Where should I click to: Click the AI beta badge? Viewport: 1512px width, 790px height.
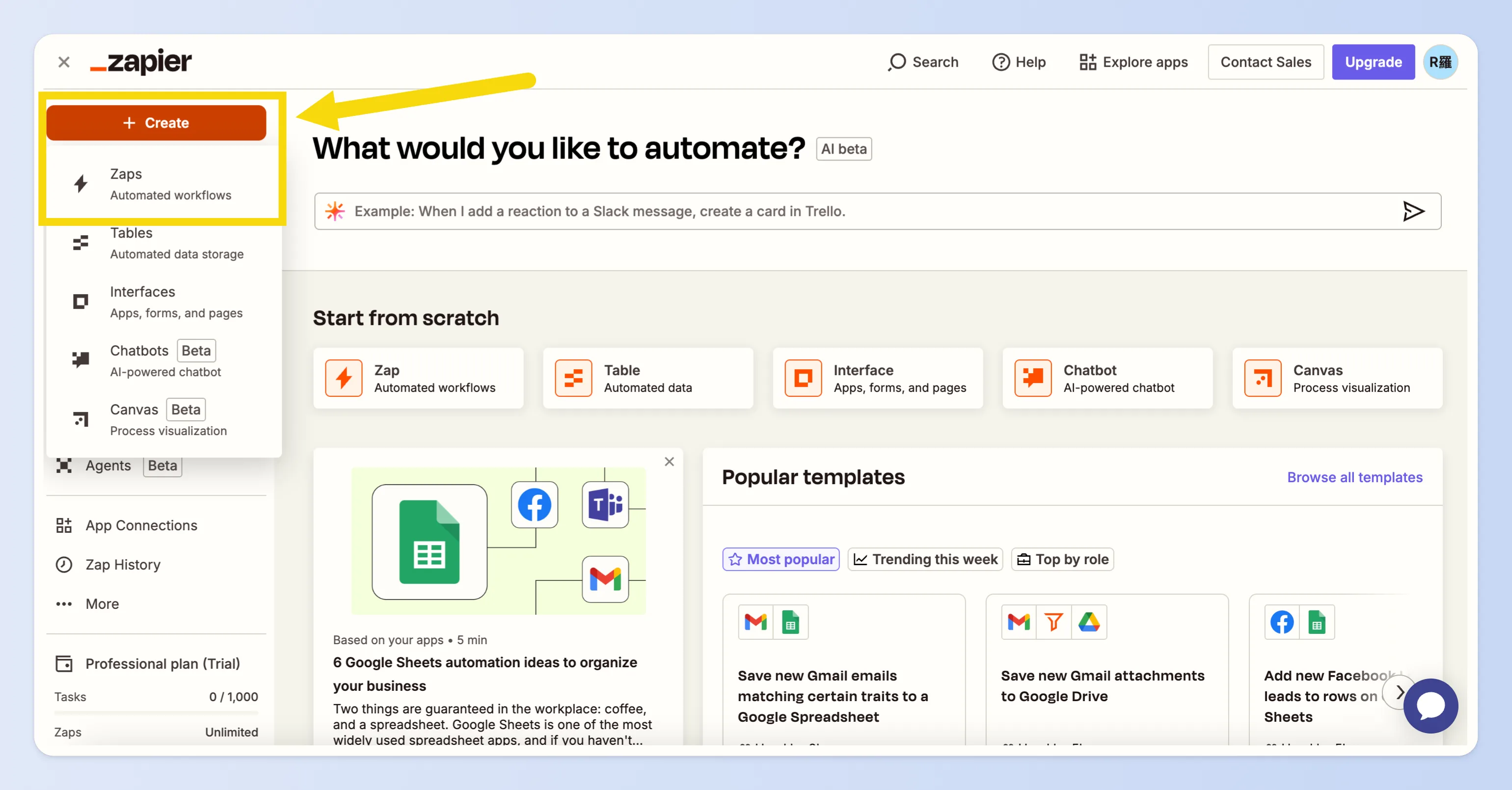[843, 149]
